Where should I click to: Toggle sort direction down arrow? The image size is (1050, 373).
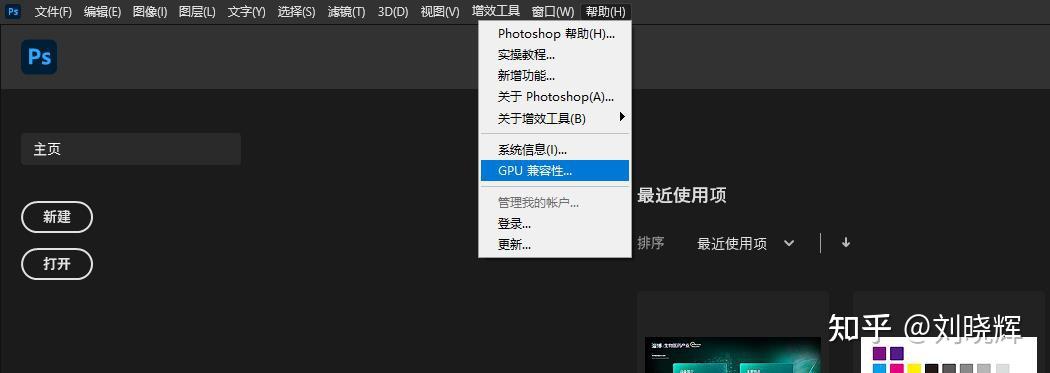pos(846,242)
